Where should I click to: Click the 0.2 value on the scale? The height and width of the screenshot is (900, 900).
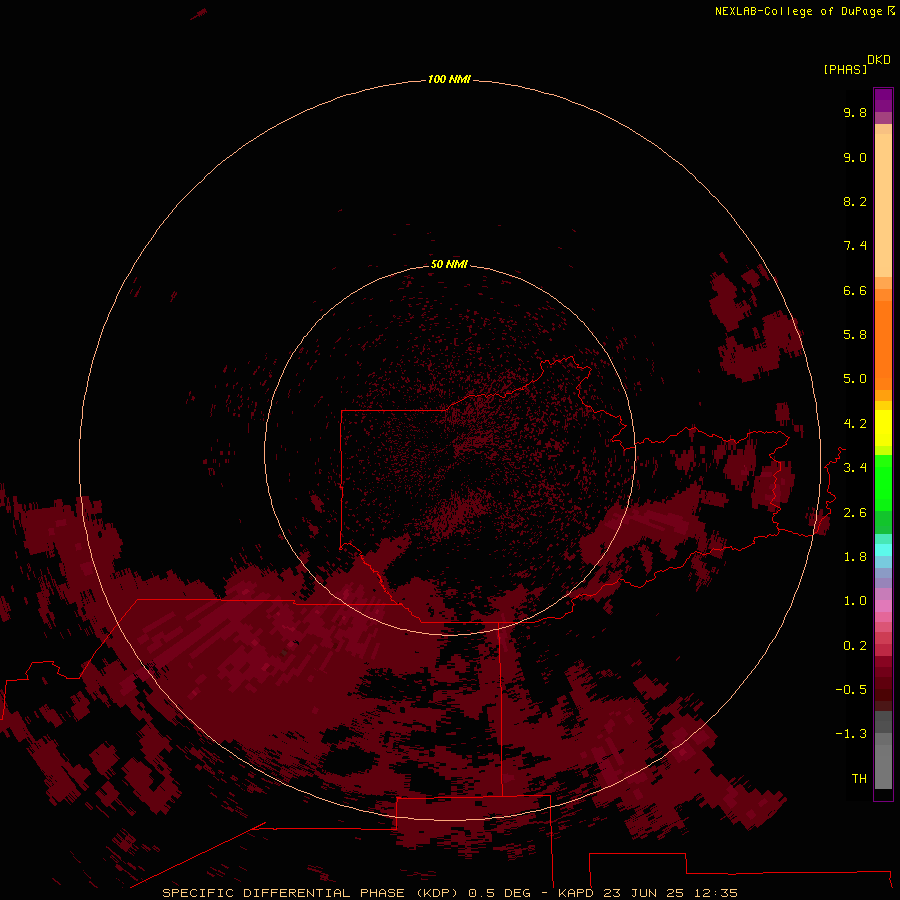855,646
